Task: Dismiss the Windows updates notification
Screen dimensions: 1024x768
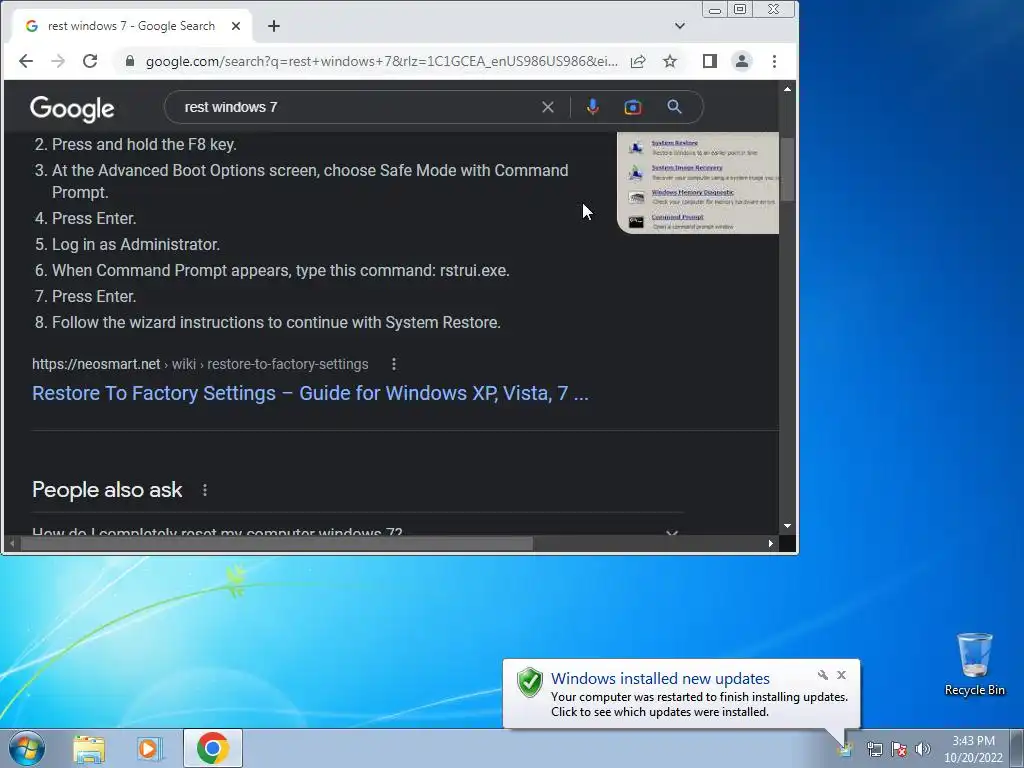Action: click(842, 675)
